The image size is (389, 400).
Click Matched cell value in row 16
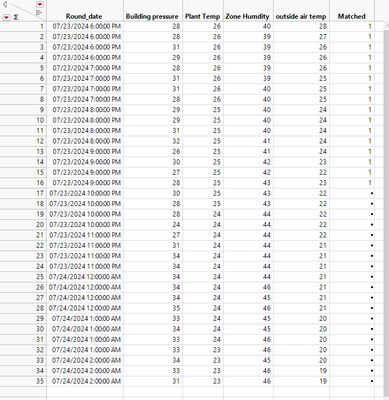[370, 183]
